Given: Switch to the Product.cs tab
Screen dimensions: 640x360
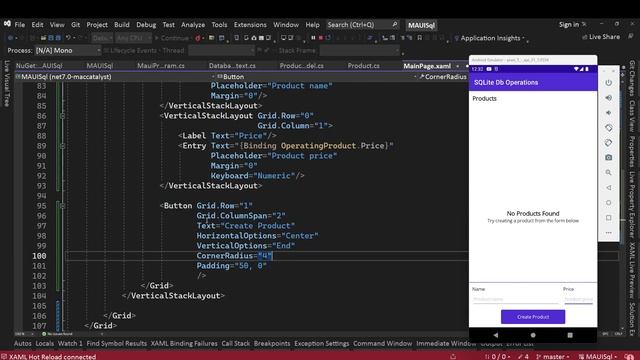Looking at the screenshot, I should coord(363,65).
